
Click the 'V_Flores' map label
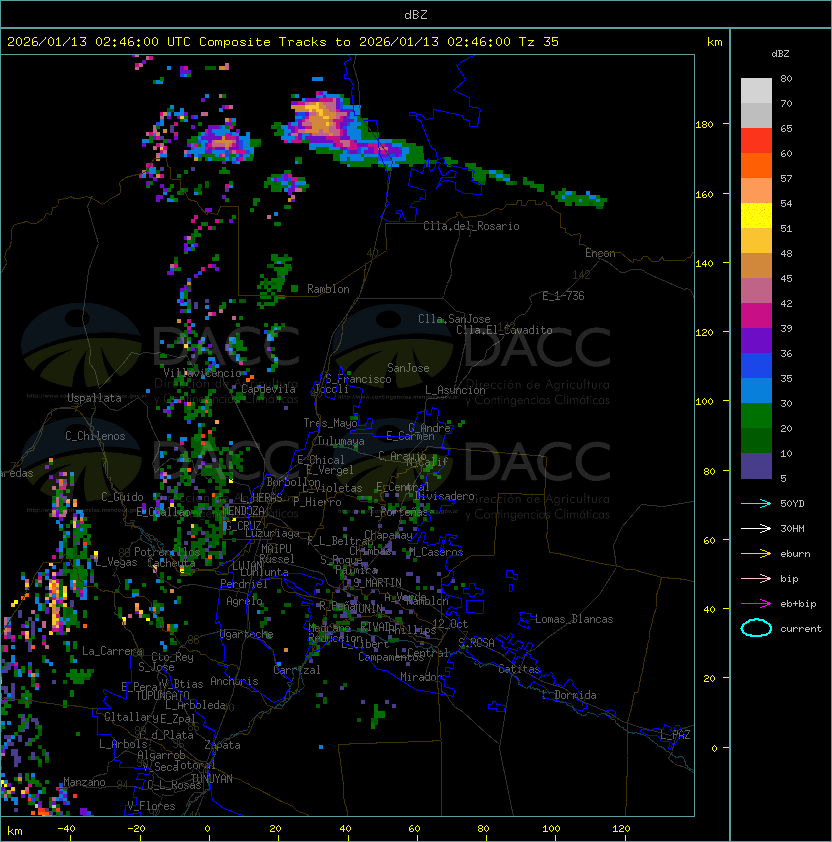[x=151, y=806]
